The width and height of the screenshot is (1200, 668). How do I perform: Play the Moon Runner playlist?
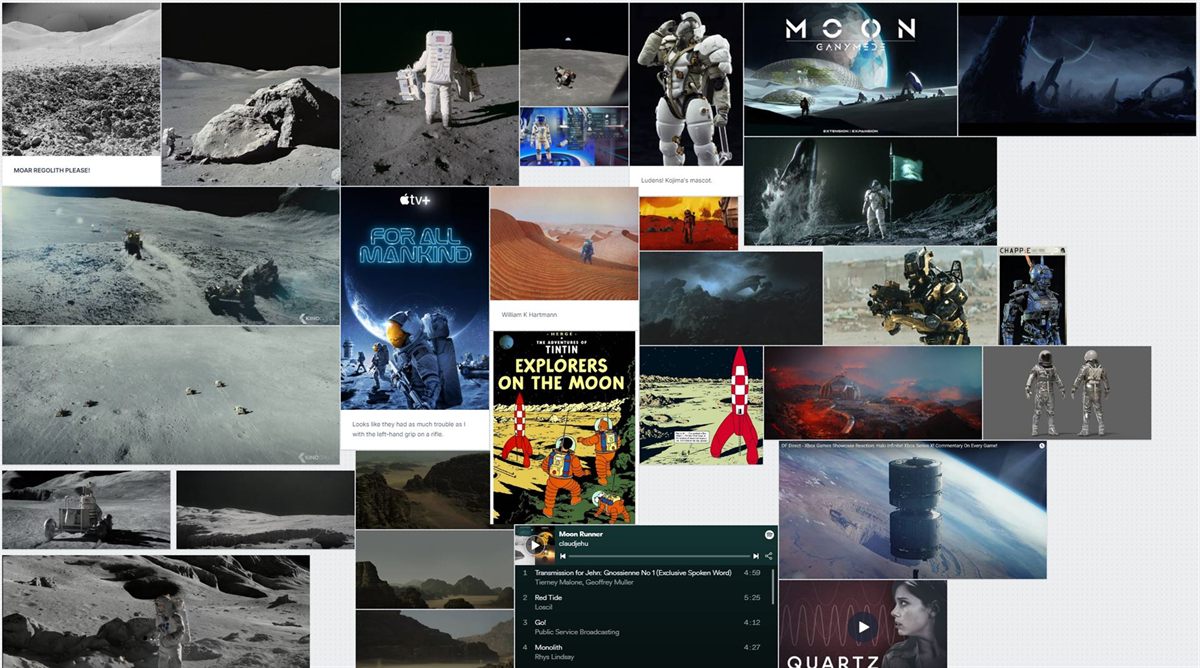[x=535, y=545]
